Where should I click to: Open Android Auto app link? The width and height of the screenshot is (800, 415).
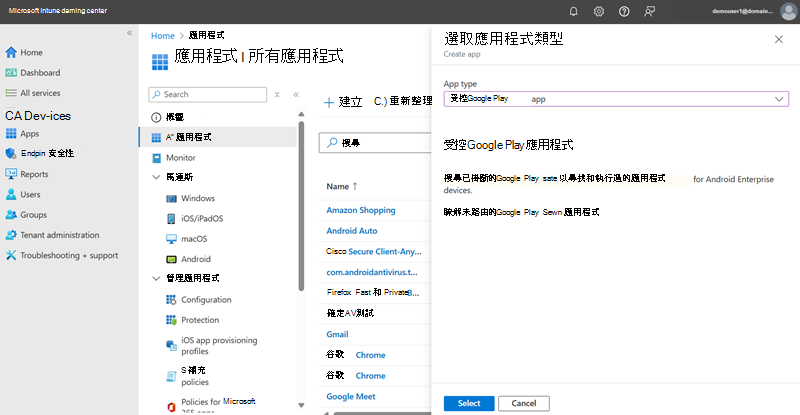pos(352,231)
